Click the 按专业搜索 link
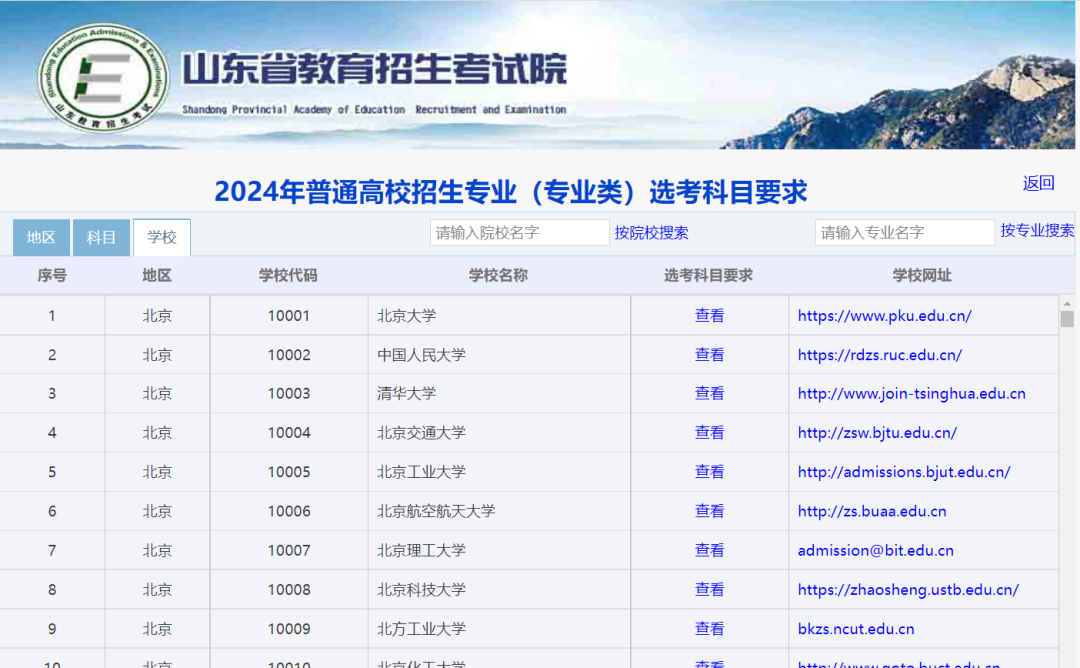This screenshot has width=1080, height=668. [x=1037, y=231]
